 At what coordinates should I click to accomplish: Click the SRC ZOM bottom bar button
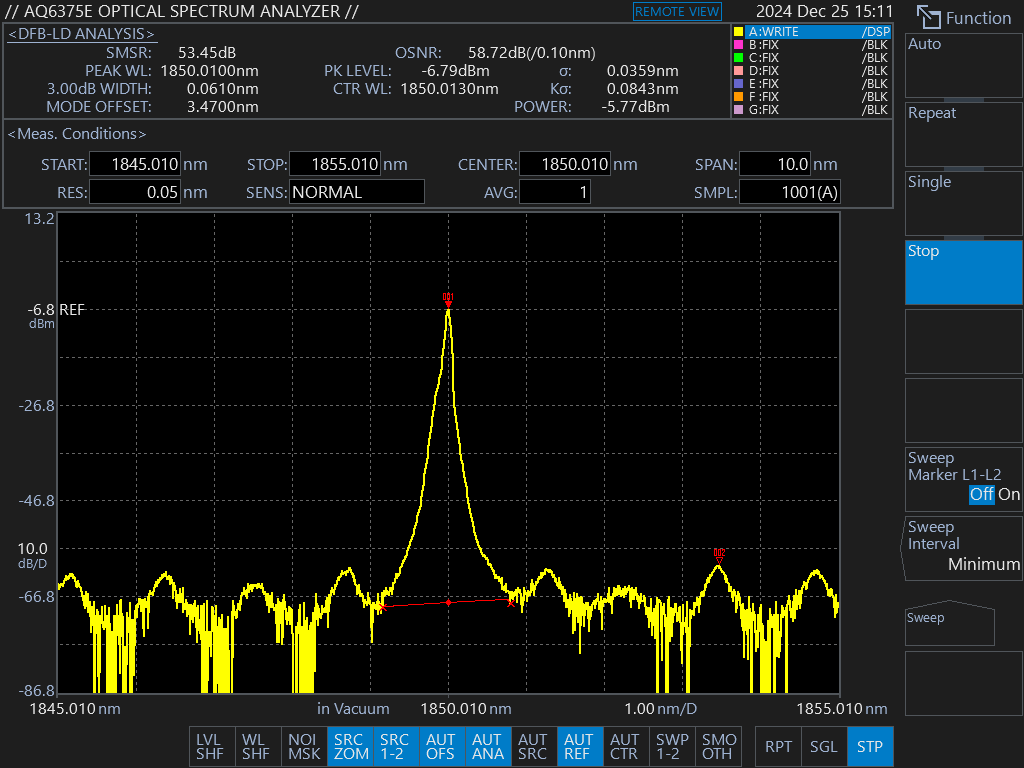point(351,746)
